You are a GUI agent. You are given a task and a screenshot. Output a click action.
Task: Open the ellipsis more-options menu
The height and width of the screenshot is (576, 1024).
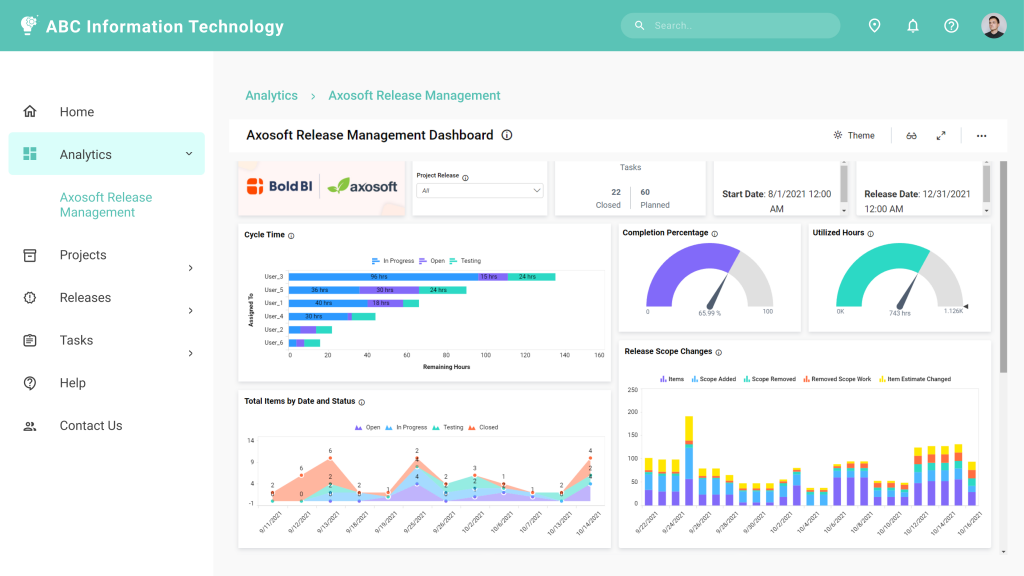click(981, 135)
